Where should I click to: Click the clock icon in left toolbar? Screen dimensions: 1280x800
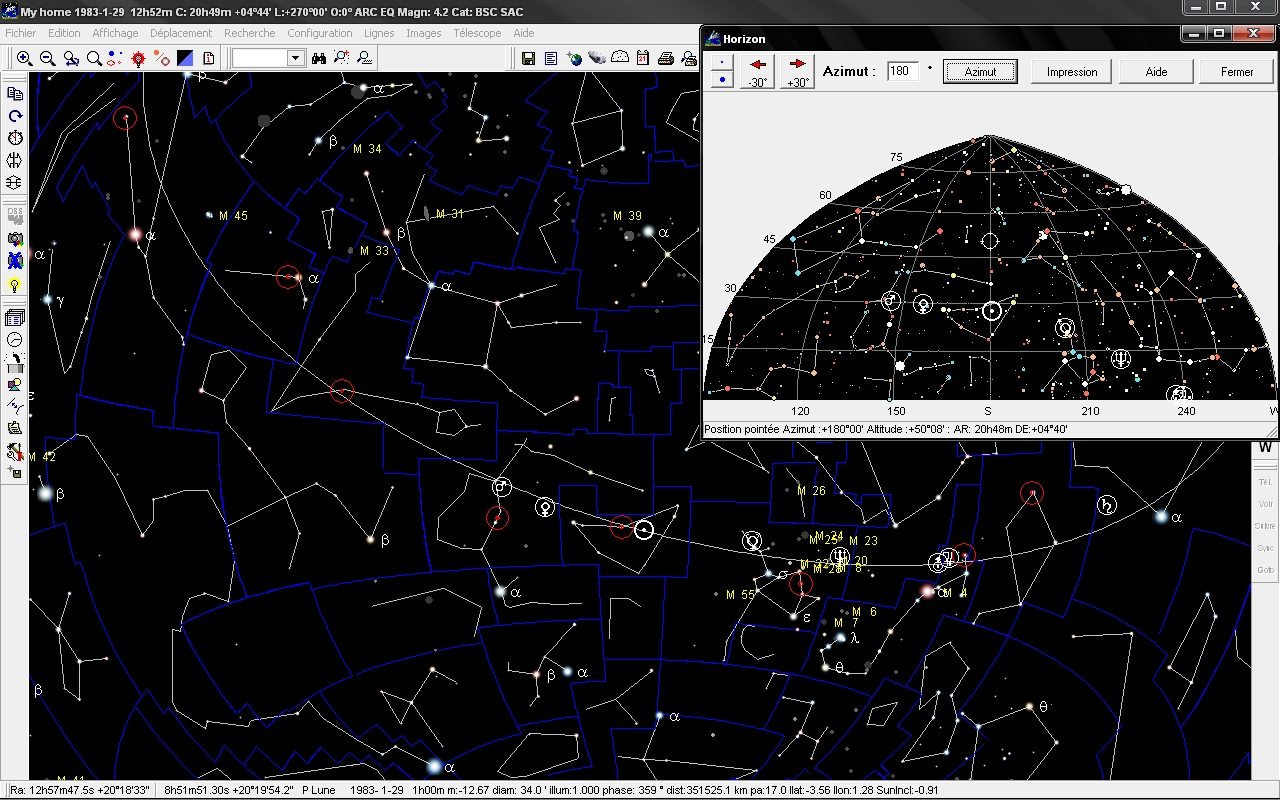(15, 340)
